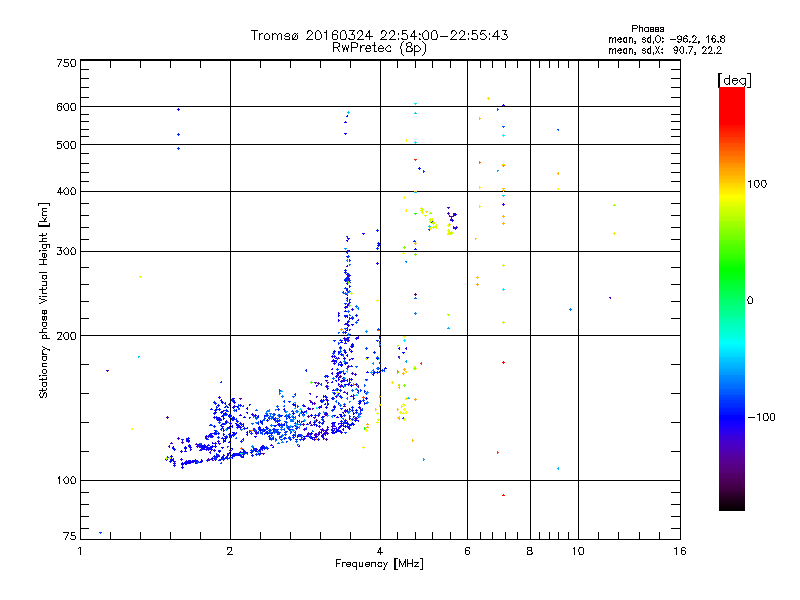Click the y-axis tick label '300'
This screenshot has height=600, width=800.
point(67,252)
